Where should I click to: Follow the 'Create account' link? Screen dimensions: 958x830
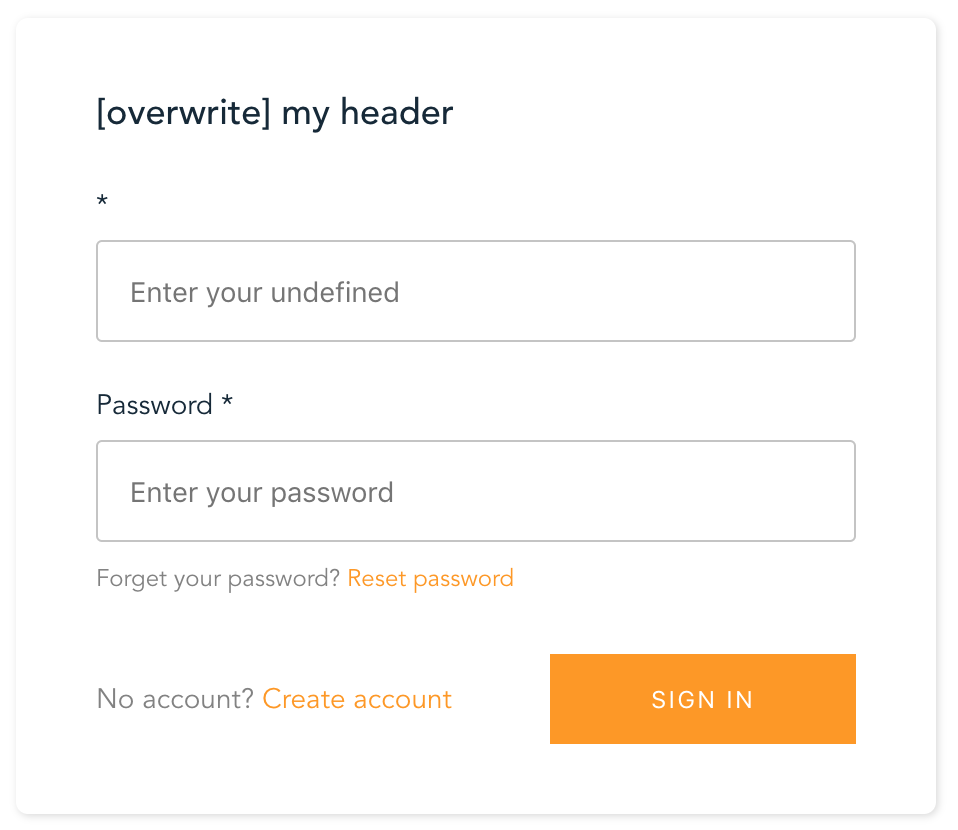[x=357, y=699]
